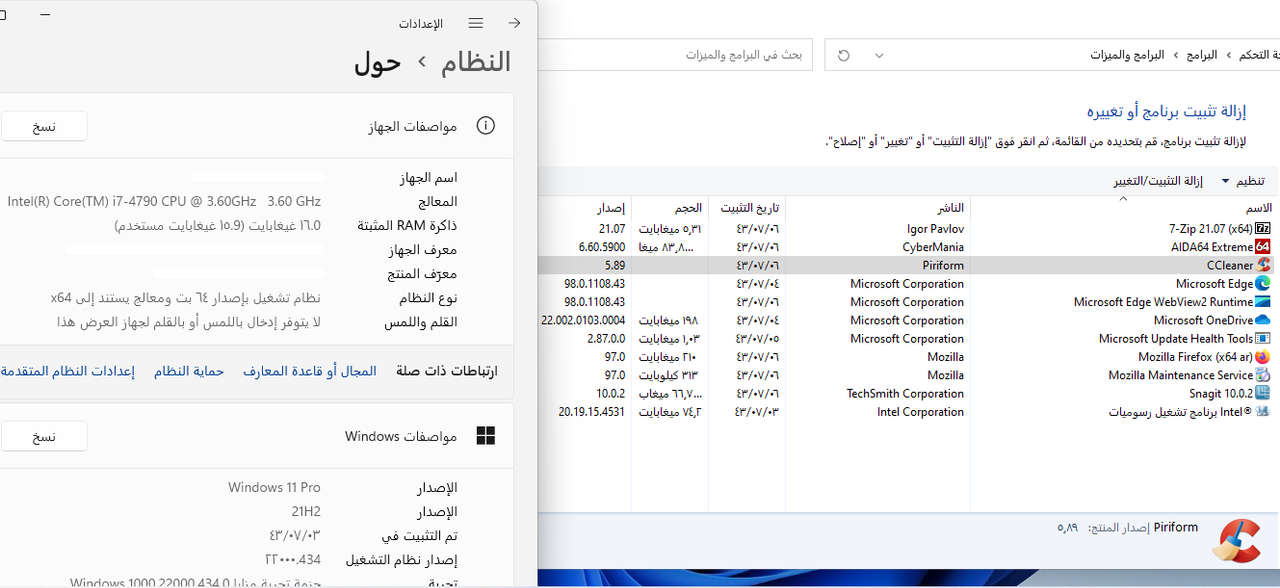The width and height of the screenshot is (1280, 588).
Task: Click the Snagit 10.0.2 program icon
Action: click(x=1263, y=394)
